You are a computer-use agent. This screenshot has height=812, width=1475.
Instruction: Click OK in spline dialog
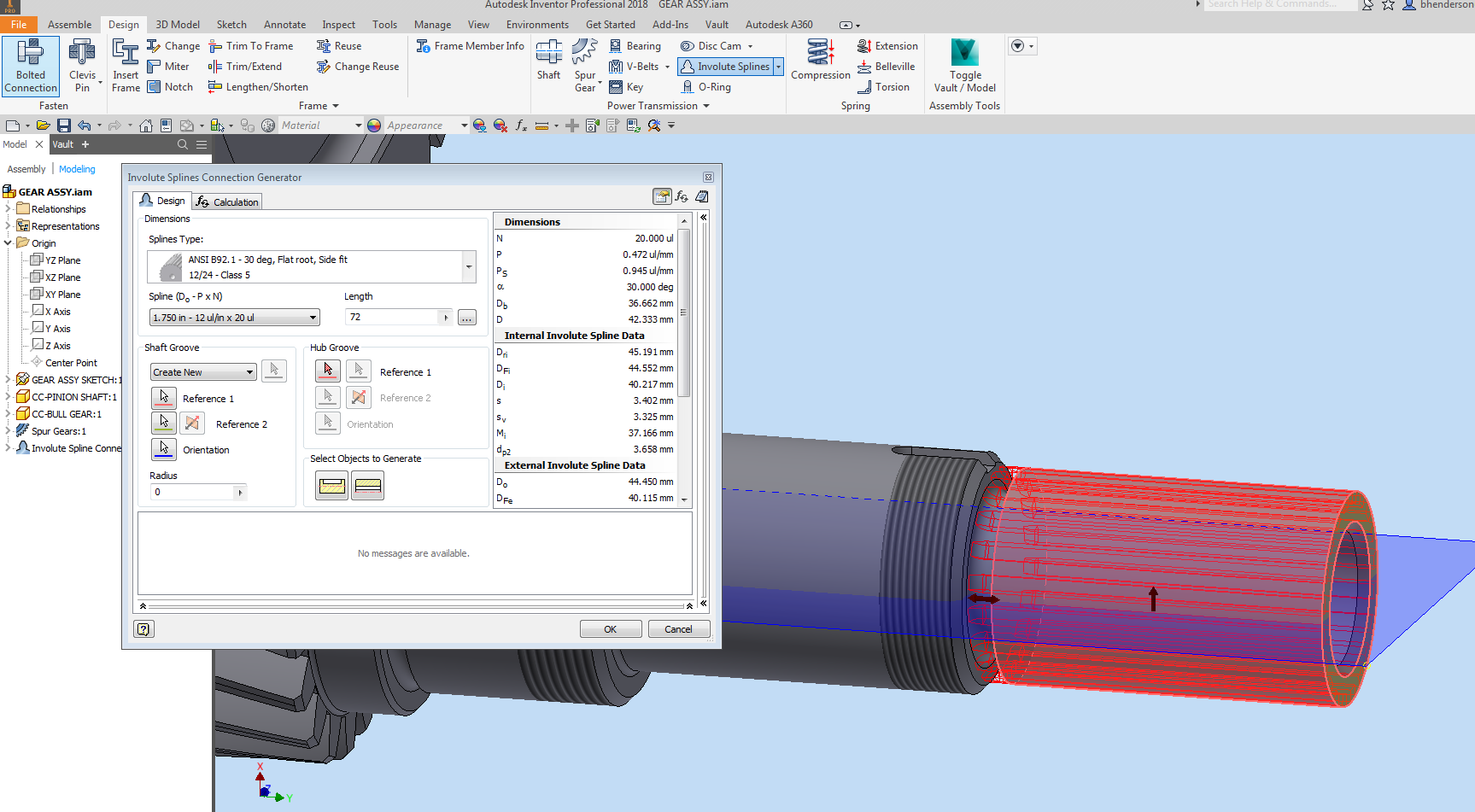tap(611, 629)
